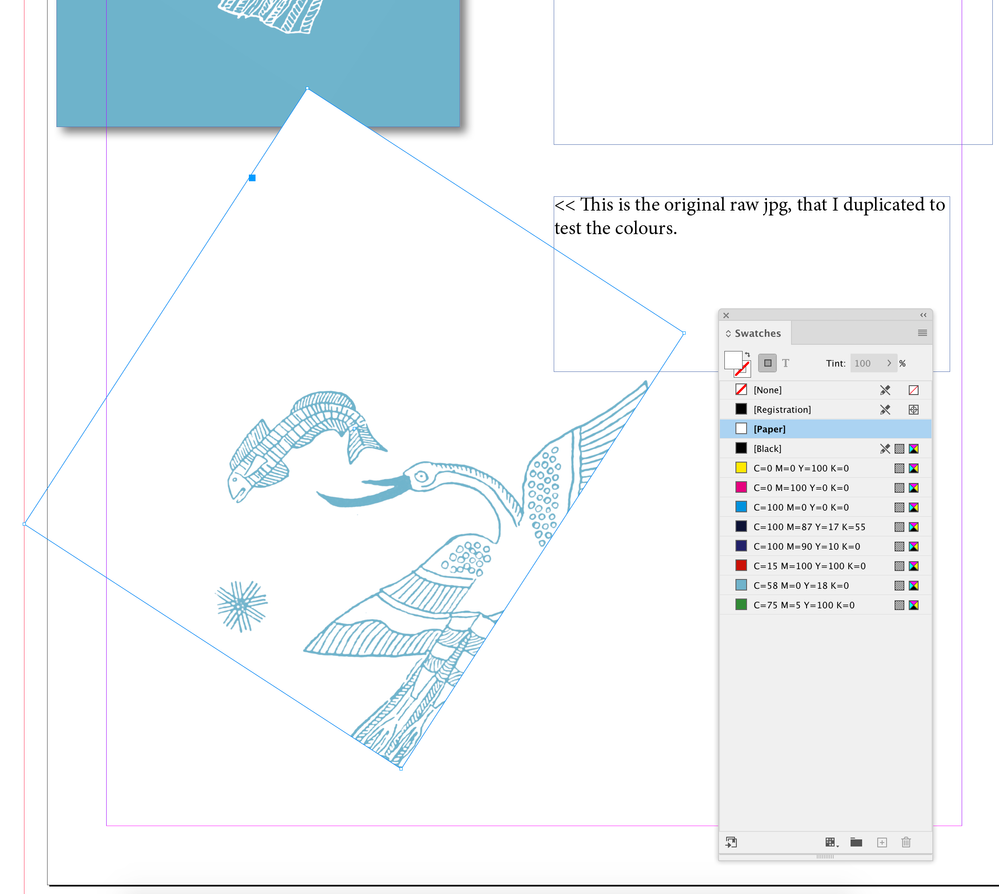Swap fill and stroke colors arrow
999x894 pixels.
tap(748, 354)
